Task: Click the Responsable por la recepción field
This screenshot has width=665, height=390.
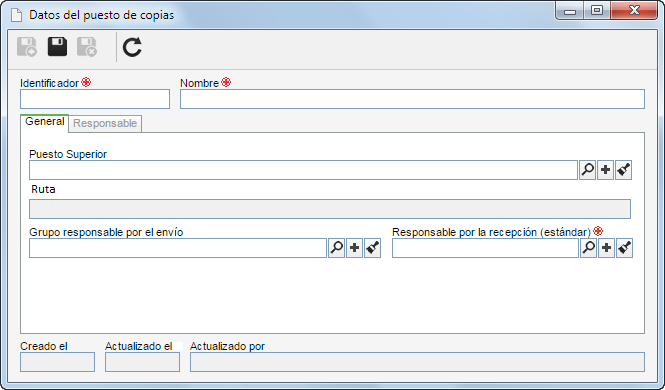Action: tap(485, 248)
